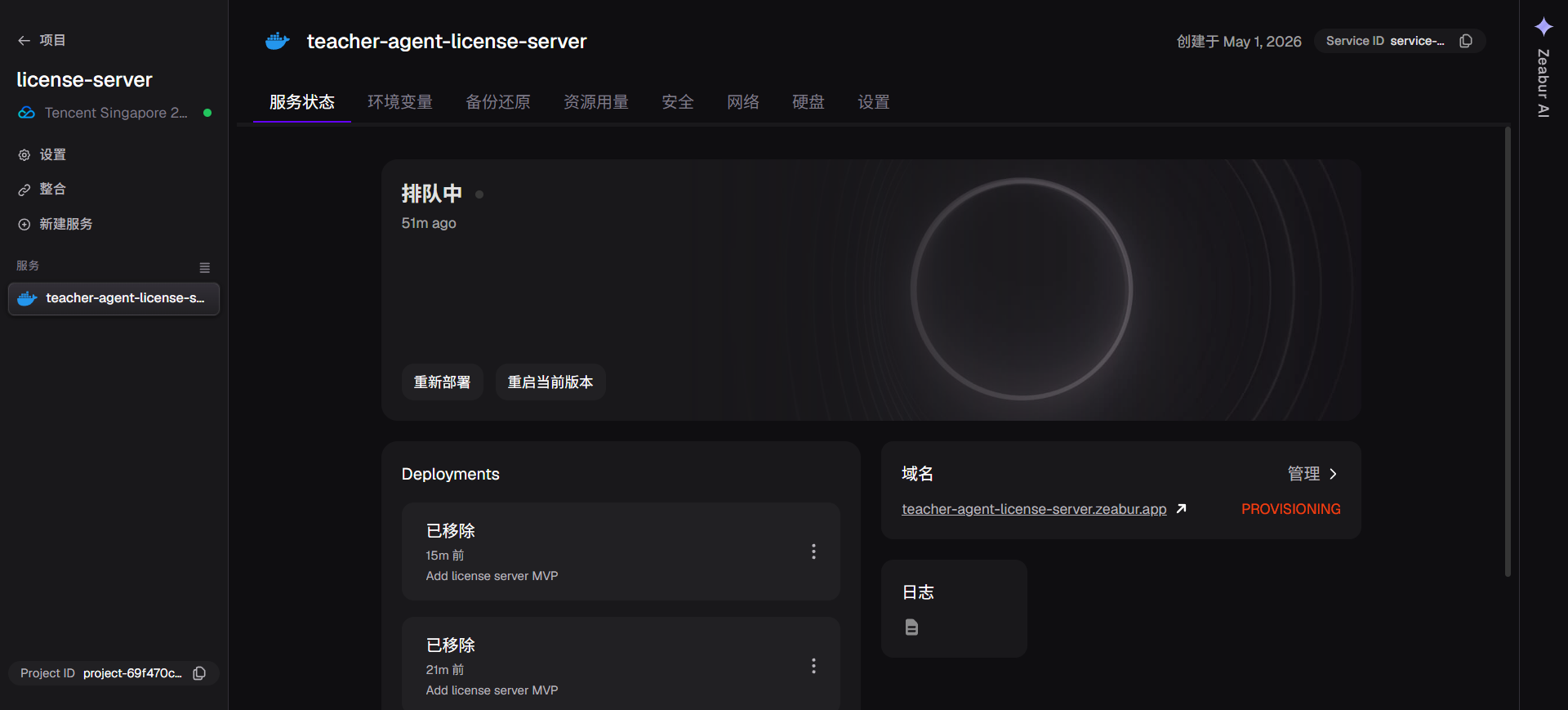Expand 管理 domain management chevron
Image resolution: width=1568 pixels, height=710 pixels.
pyautogui.click(x=1333, y=474)
